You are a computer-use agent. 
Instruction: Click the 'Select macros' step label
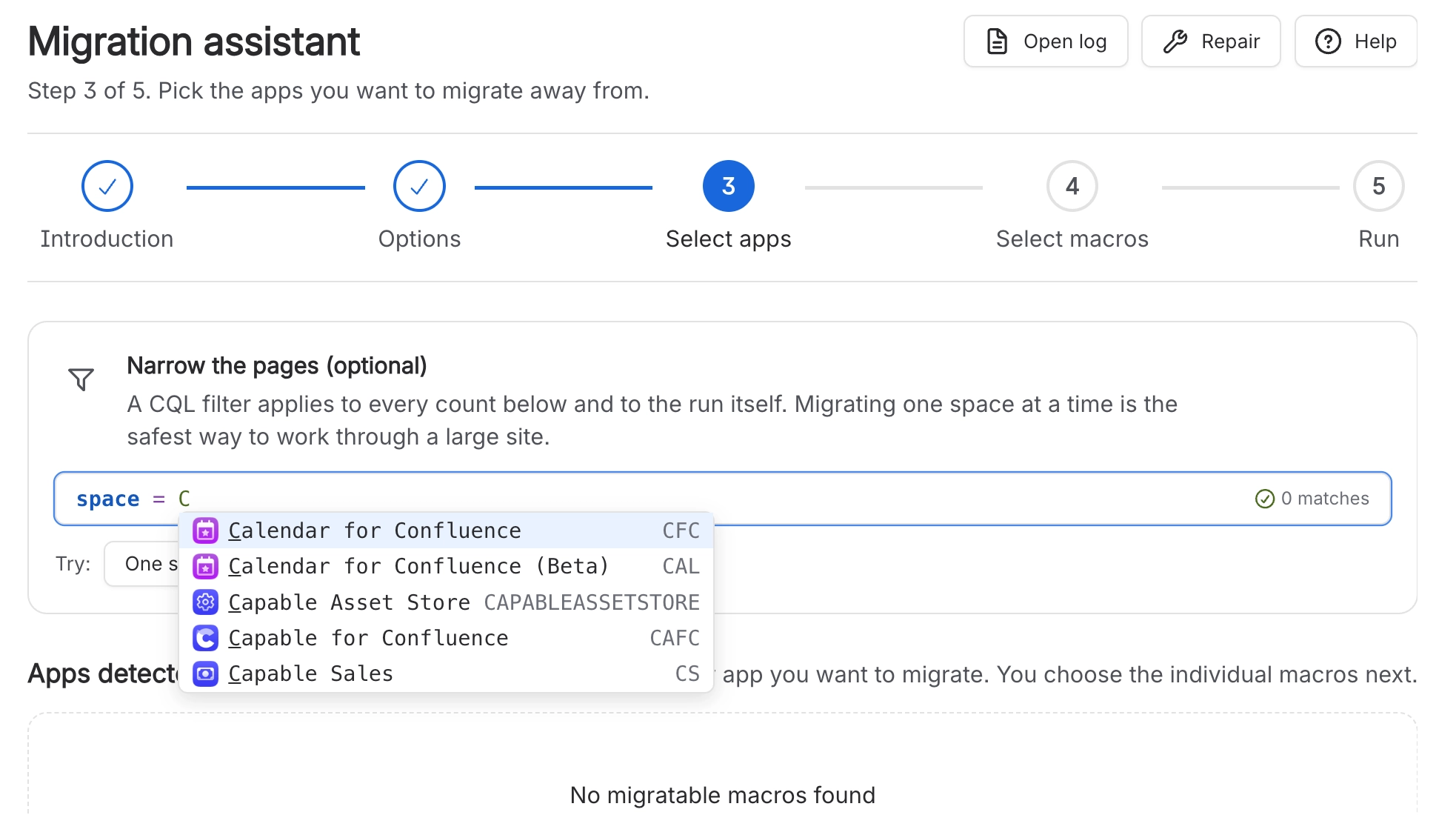[x=1072, y=239]
